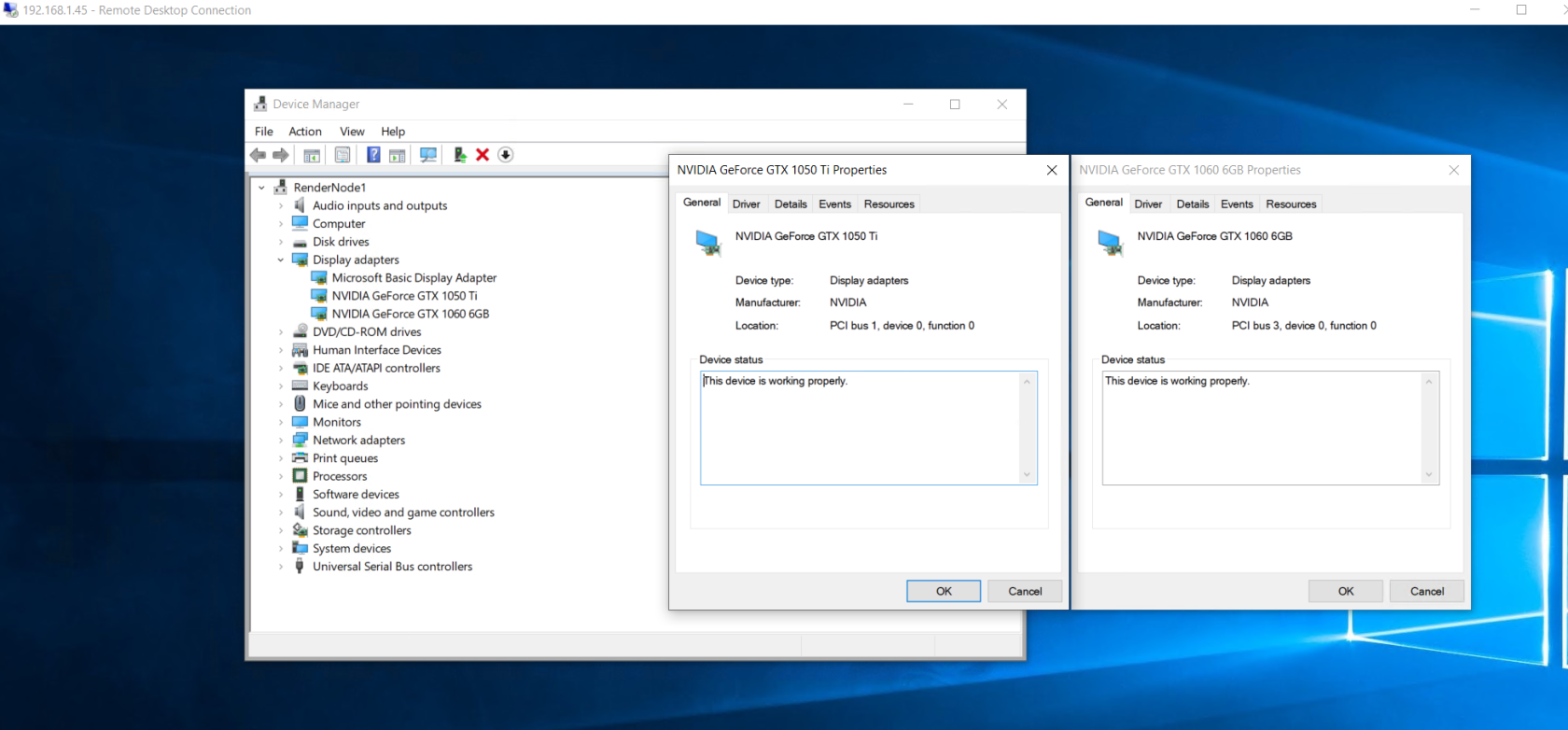
Task: Click the red X uninstall device icon
Action: pyautogui.click(x=483, y=155)
